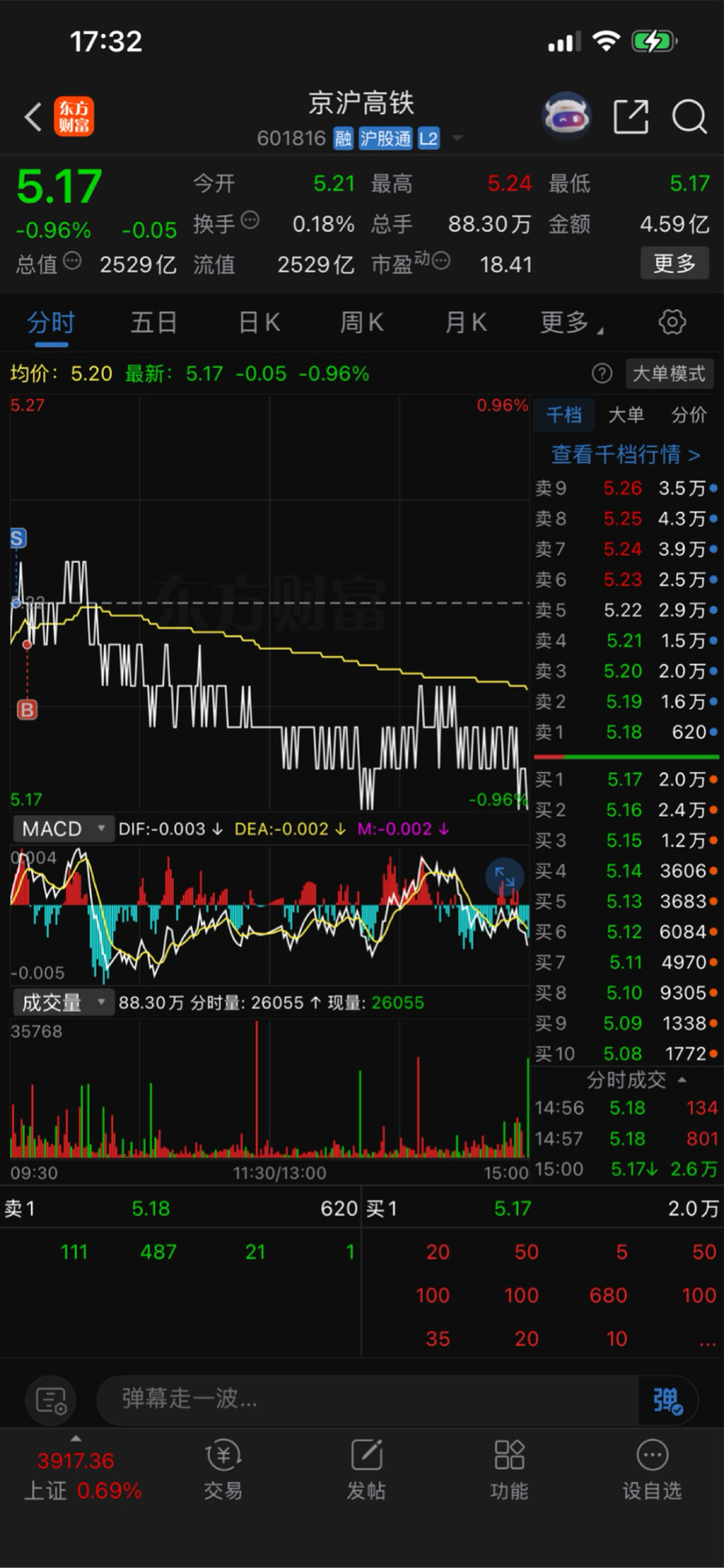Click the S sell marker on chart
Screen dimensions: 724x1568
click(x=18, y=537)
